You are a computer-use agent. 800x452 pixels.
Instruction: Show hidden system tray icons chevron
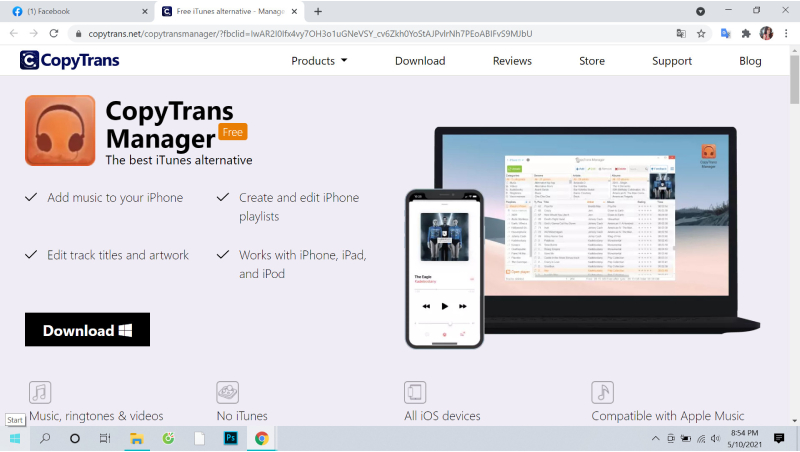tap(656, 438)
